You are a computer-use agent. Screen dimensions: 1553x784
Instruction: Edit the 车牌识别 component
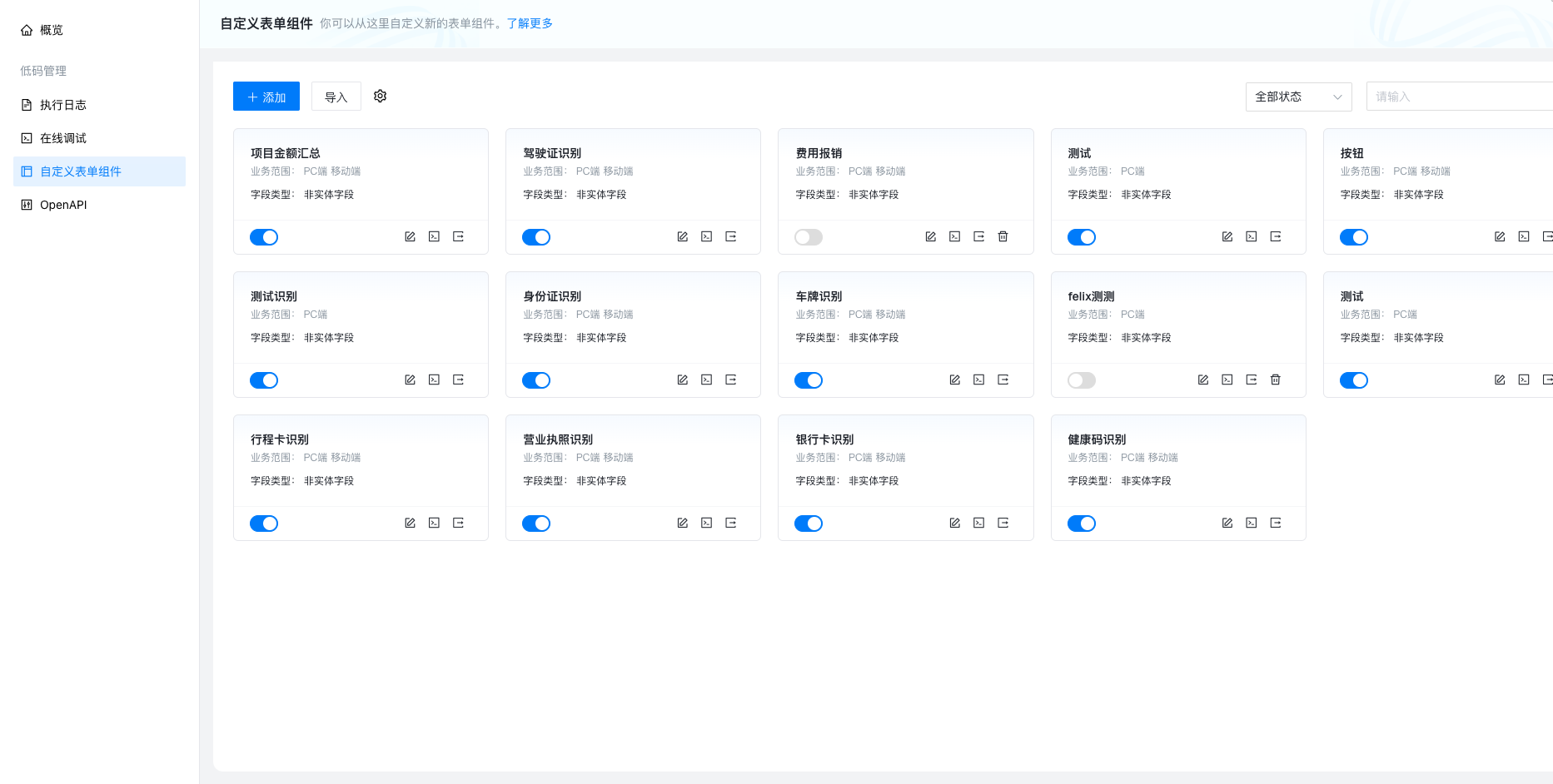coord(954,380)
